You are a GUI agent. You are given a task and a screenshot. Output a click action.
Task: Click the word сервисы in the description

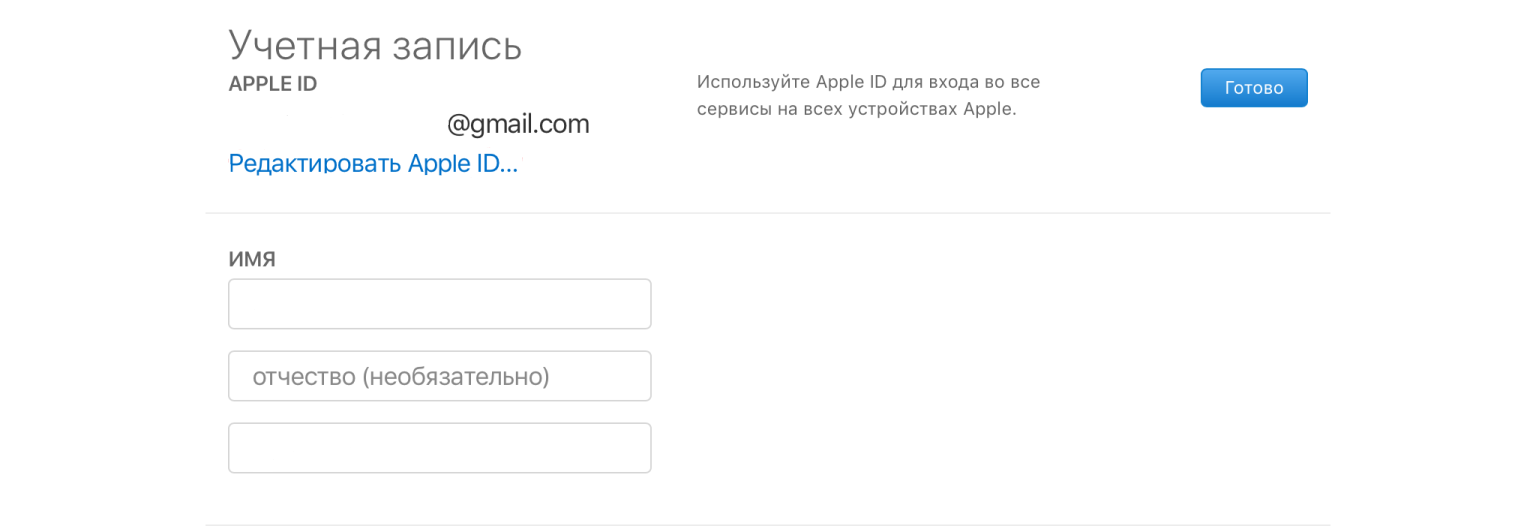click(x=733, y=109)
